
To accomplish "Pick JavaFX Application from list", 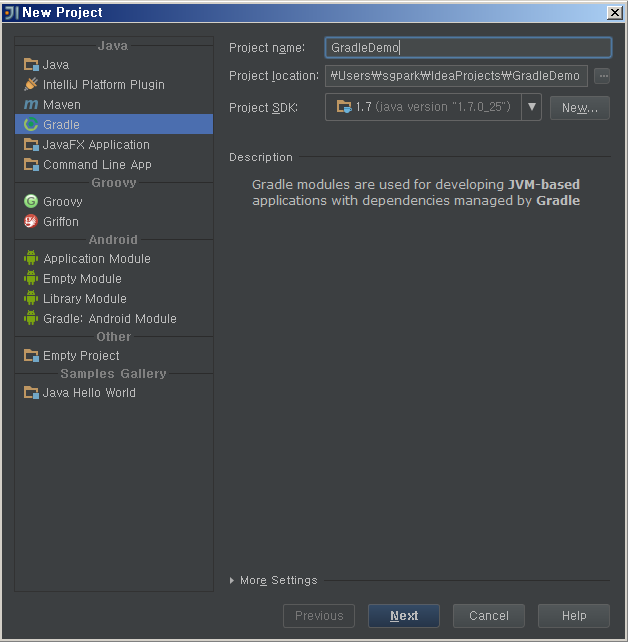I will (114, 145).
